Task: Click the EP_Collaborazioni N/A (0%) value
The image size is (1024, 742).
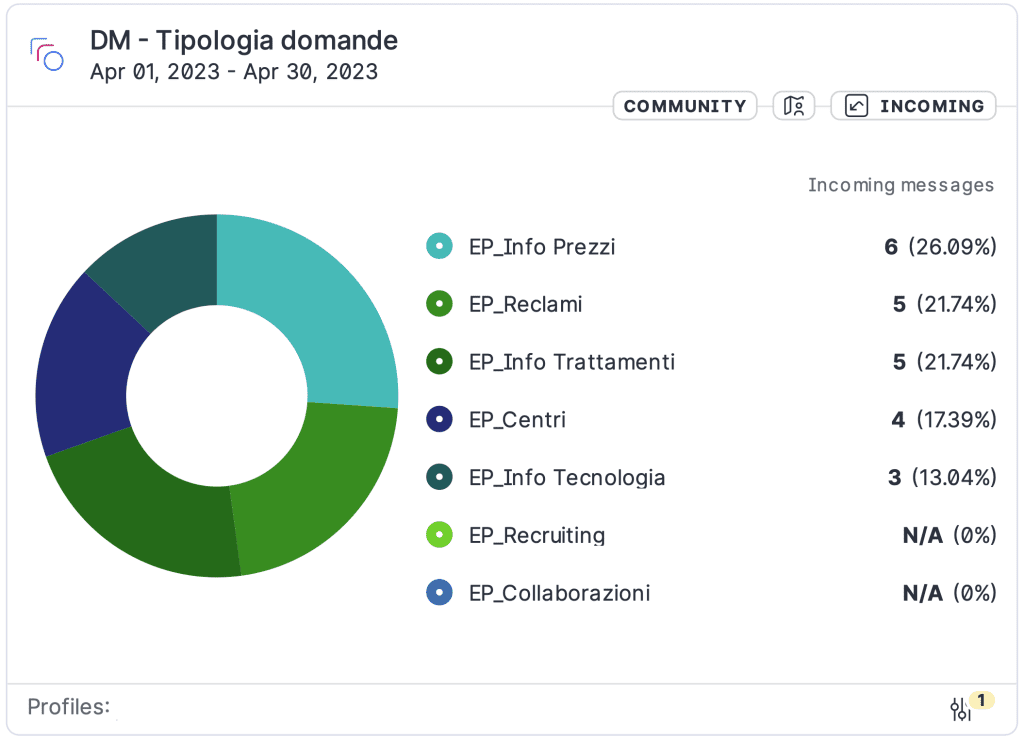Action: coord(950,593)
